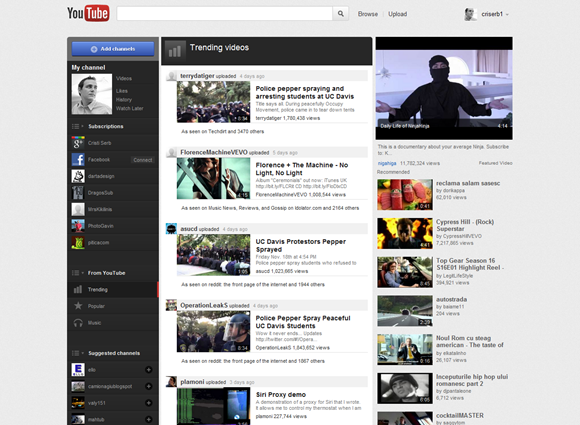This screenshot has width=580, height=425.
Task: Open cocktailMASTER recommended video title
Action: 460,415
